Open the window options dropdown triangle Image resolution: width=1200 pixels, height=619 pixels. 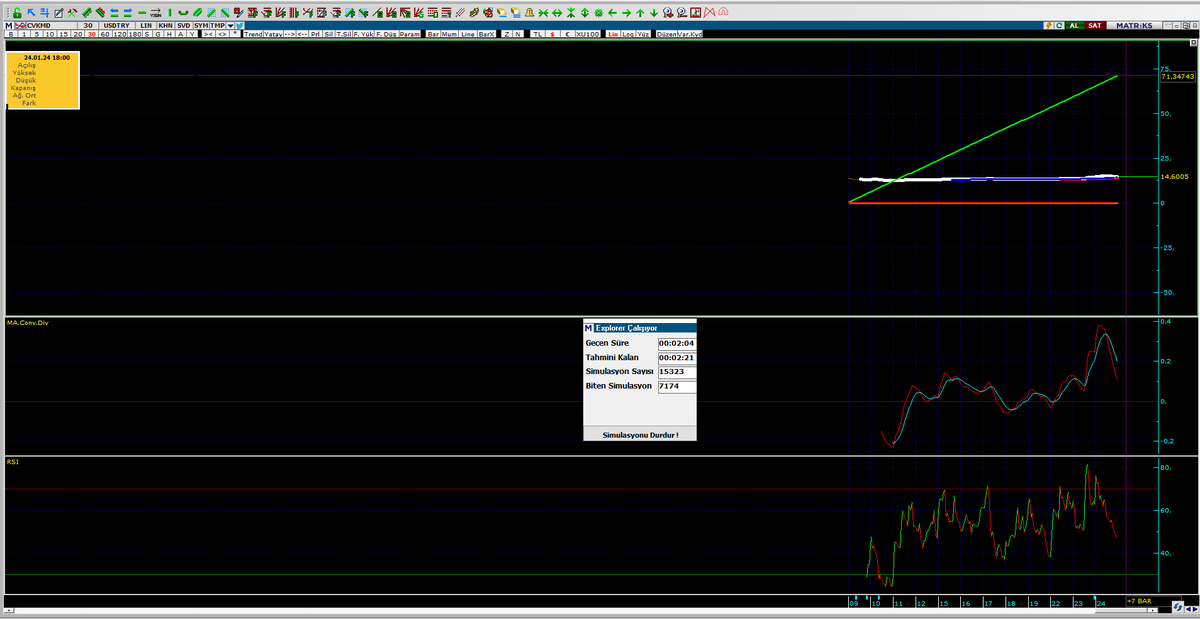(x=1168, y=26)
